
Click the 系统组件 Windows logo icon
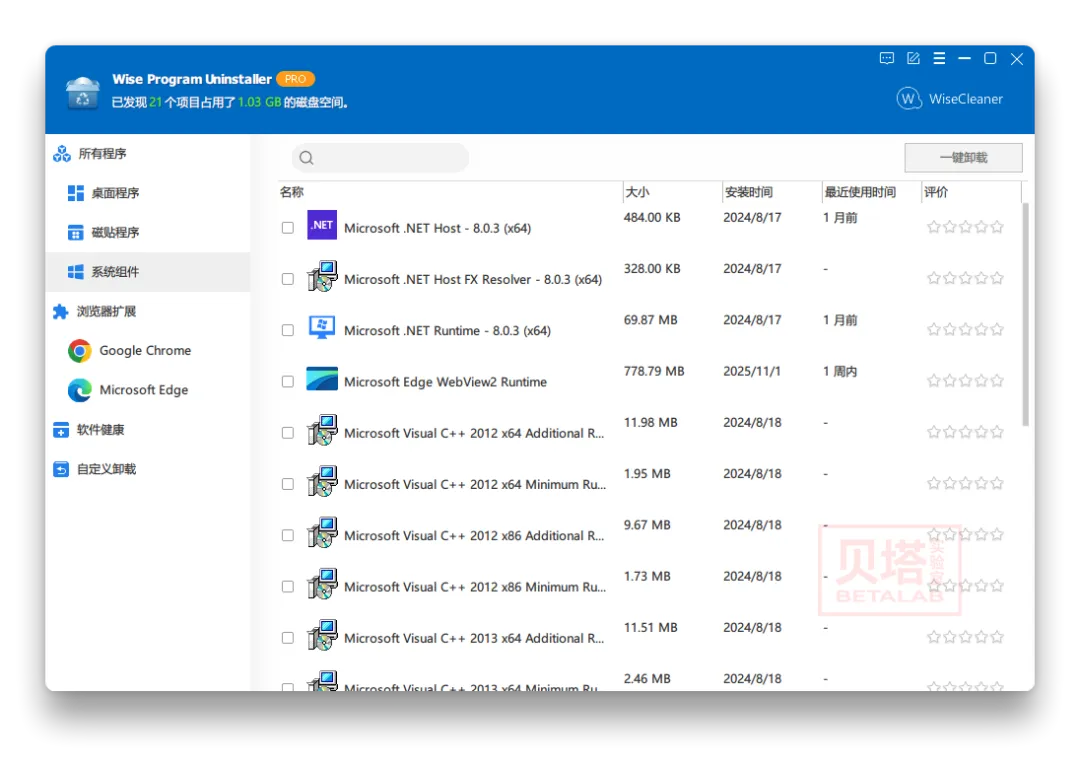click(76, 272)
